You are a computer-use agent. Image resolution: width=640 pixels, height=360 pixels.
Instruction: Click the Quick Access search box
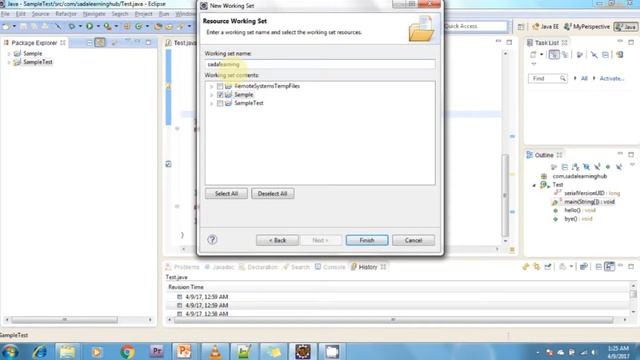click(x=475, y=26)
